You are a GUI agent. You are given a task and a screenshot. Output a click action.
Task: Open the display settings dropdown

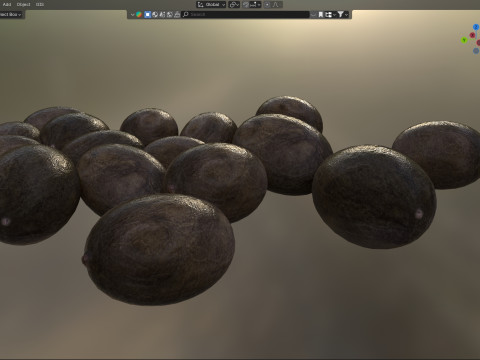point(330,15)
